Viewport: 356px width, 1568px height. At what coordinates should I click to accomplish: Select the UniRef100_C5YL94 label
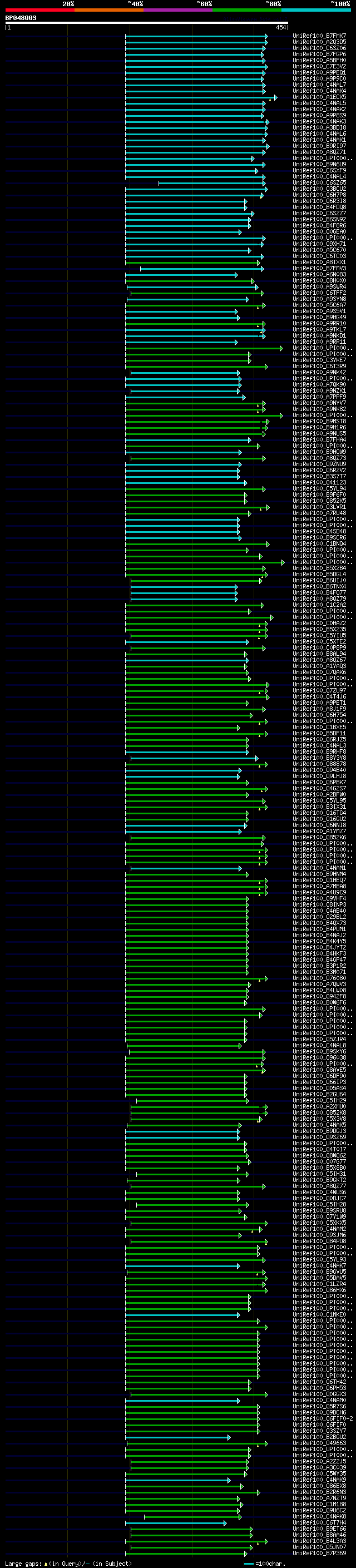coord(319,488)
